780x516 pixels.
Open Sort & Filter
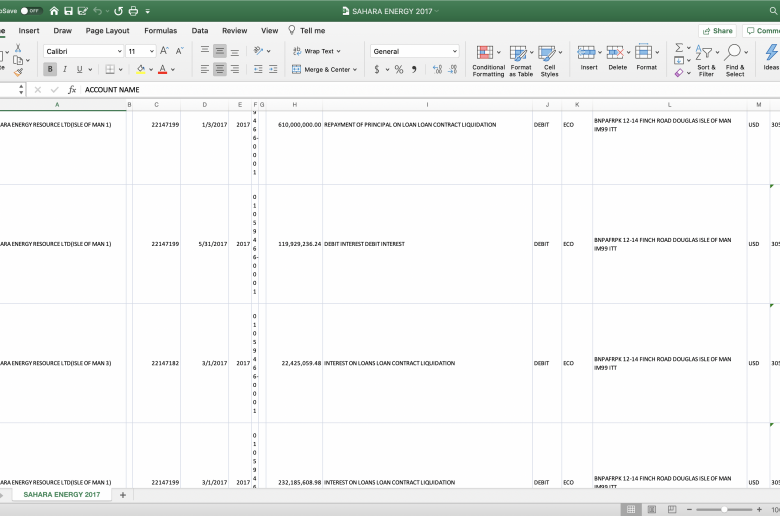coord(706,60)
